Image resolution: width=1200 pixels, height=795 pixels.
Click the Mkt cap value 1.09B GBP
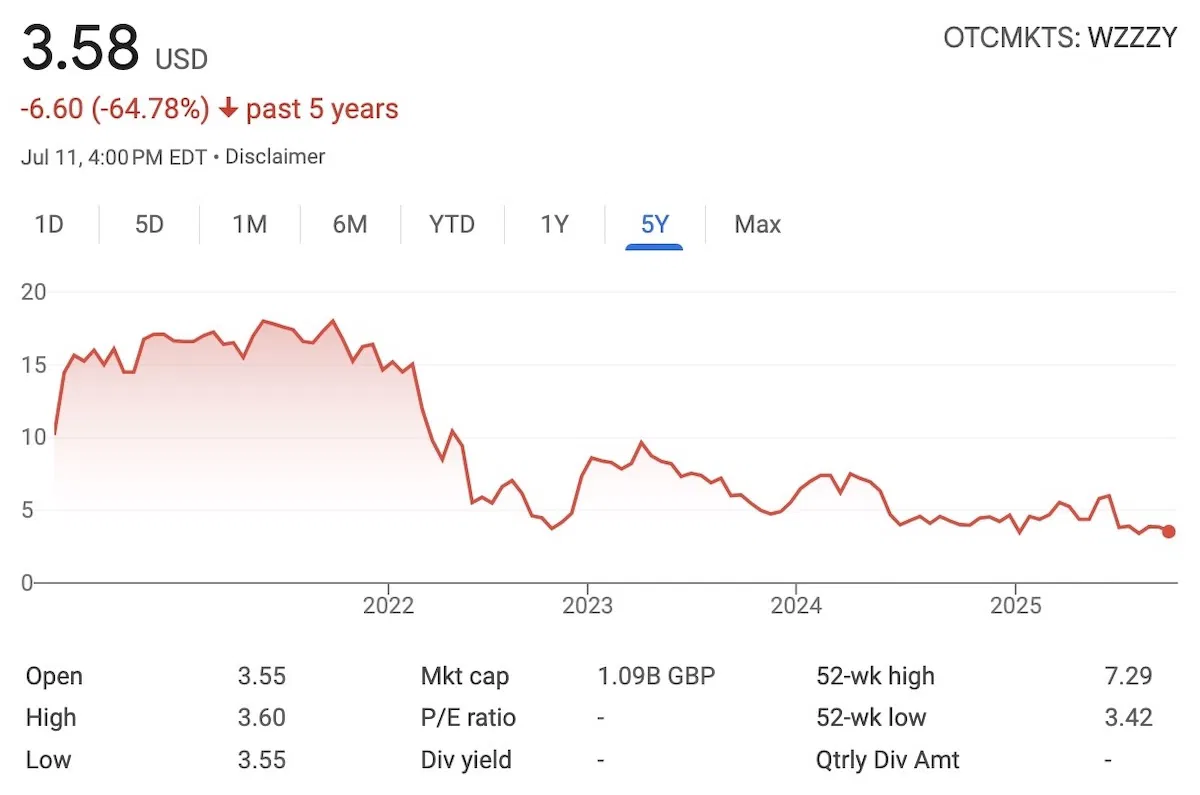(656, 676)
